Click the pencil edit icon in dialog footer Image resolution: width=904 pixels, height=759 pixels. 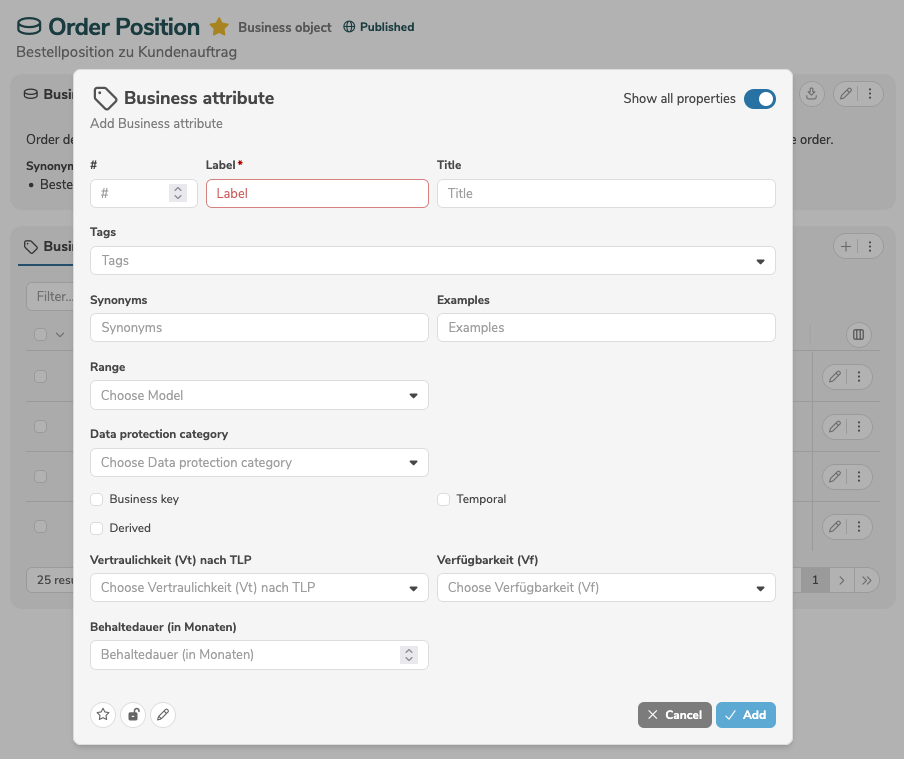(163, 715)
